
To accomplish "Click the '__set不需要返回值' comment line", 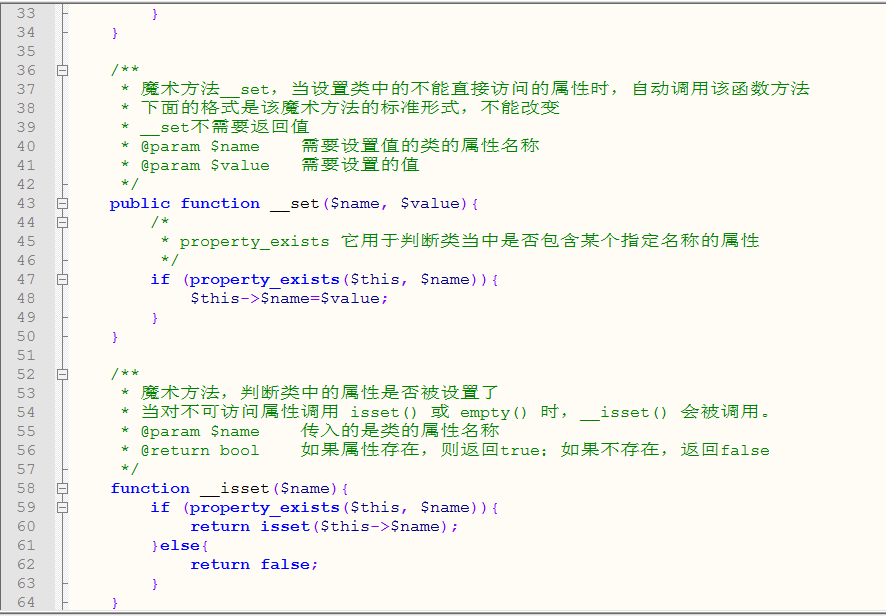I will (x=224, y=127).
